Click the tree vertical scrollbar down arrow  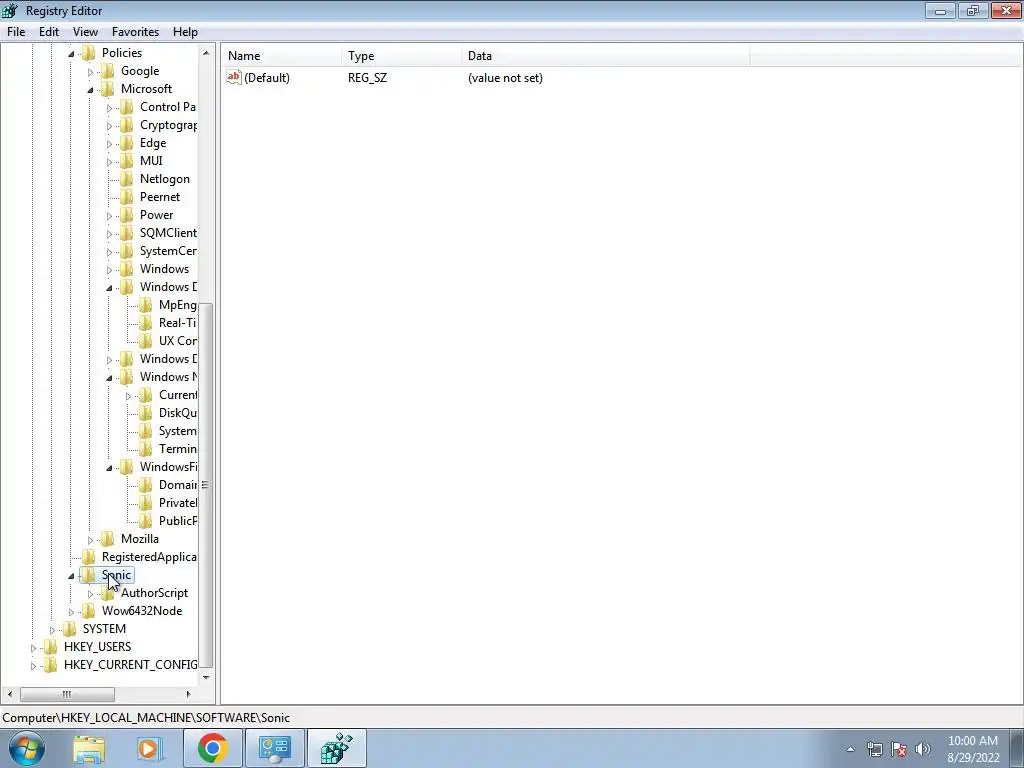click(x=206, y=677)
